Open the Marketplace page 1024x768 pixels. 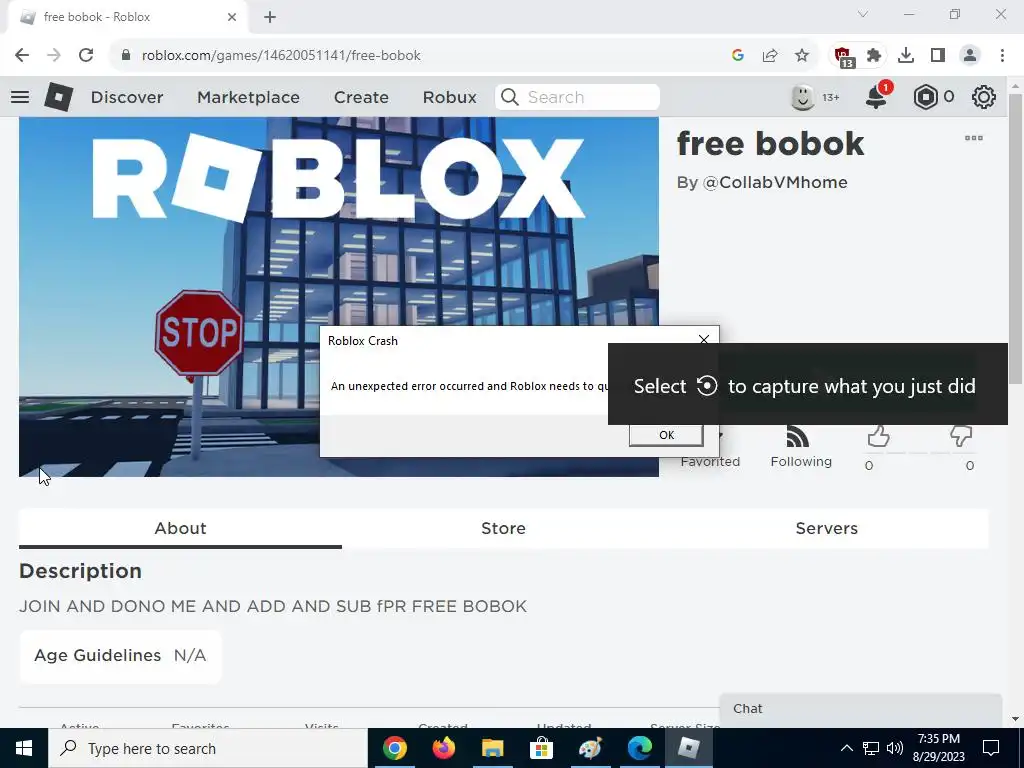(248, 97)
